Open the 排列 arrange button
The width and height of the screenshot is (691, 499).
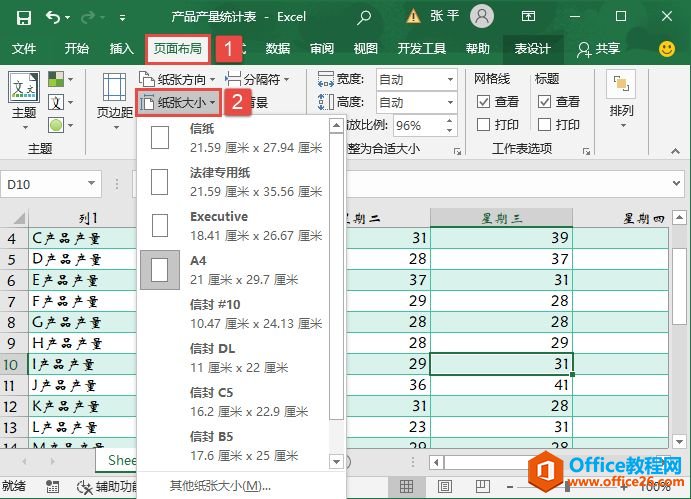(x=621, y=100)
